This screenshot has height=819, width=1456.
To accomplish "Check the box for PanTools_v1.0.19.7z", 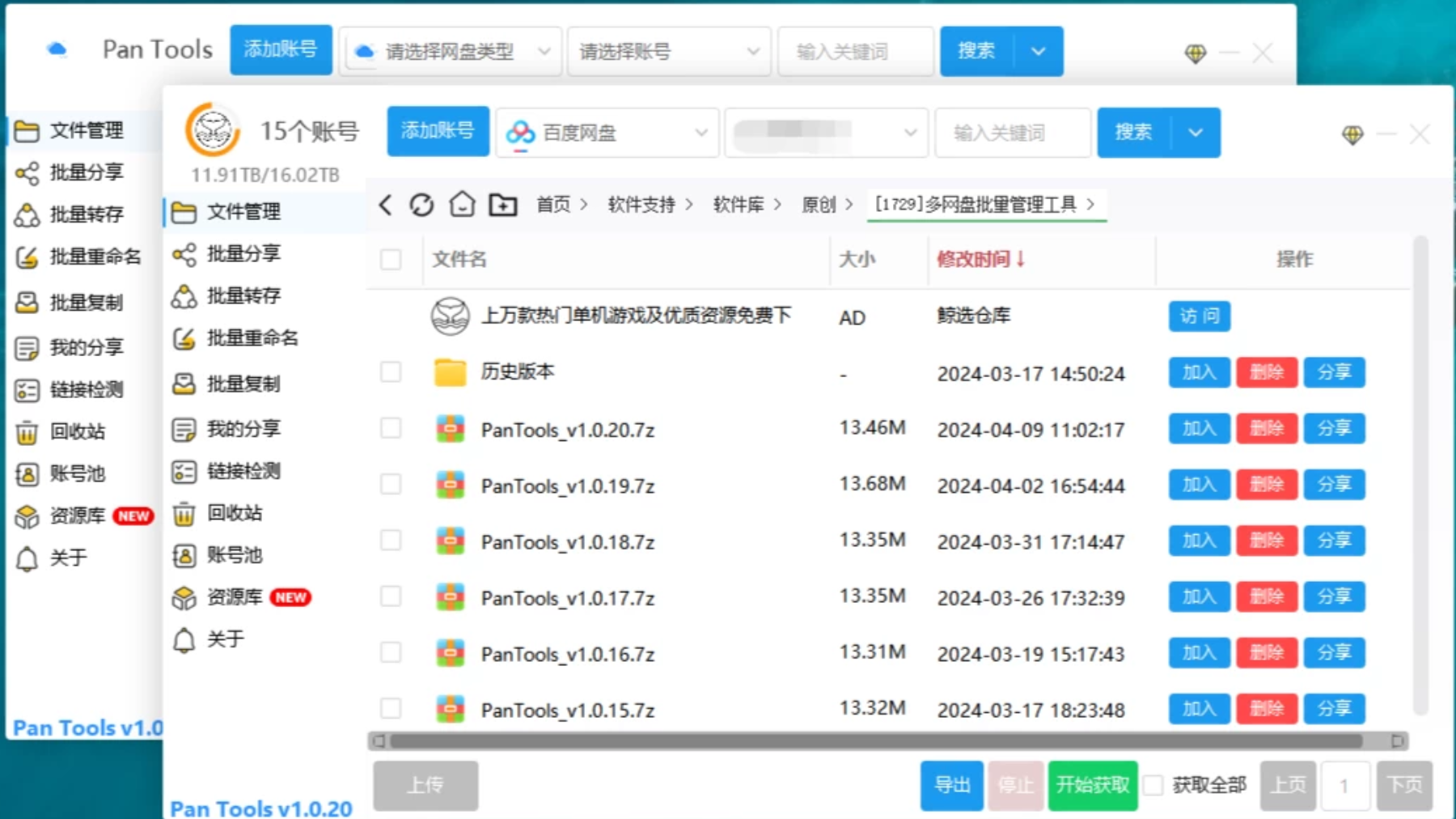I will [x=391, y=484].
